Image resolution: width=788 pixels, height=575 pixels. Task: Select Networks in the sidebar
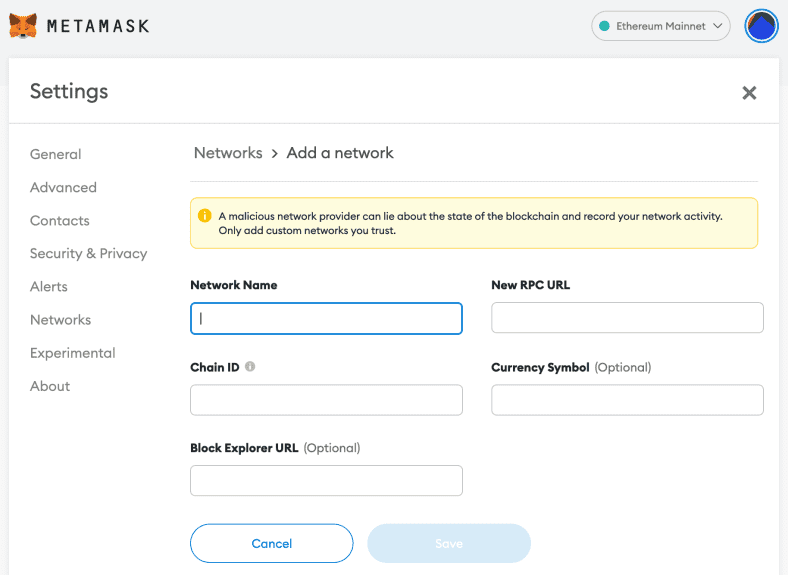coord(61,320)
